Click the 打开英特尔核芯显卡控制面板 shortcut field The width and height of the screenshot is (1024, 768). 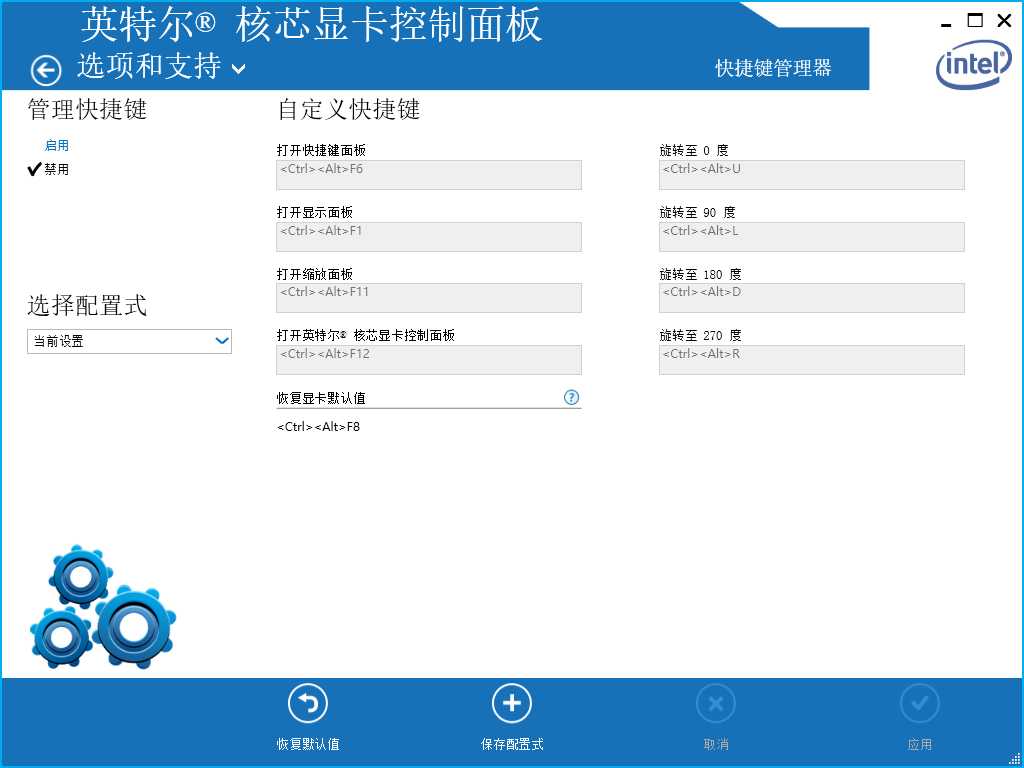point(429,360)
